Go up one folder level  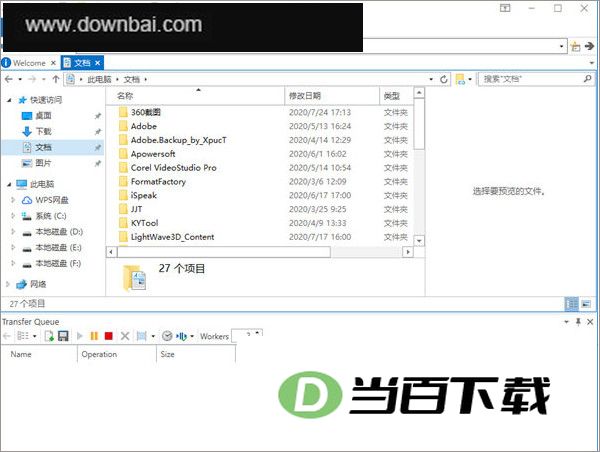click(56, 79)
